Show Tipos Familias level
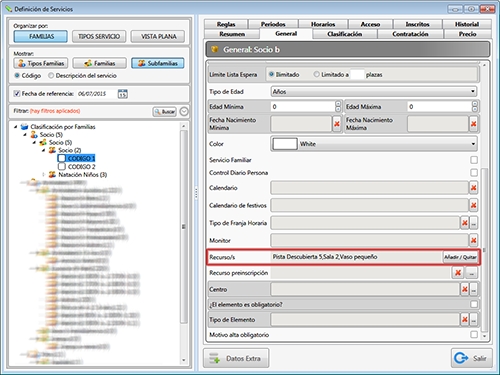The width and height of the screenshot is (500, 375). click(41, 63)
